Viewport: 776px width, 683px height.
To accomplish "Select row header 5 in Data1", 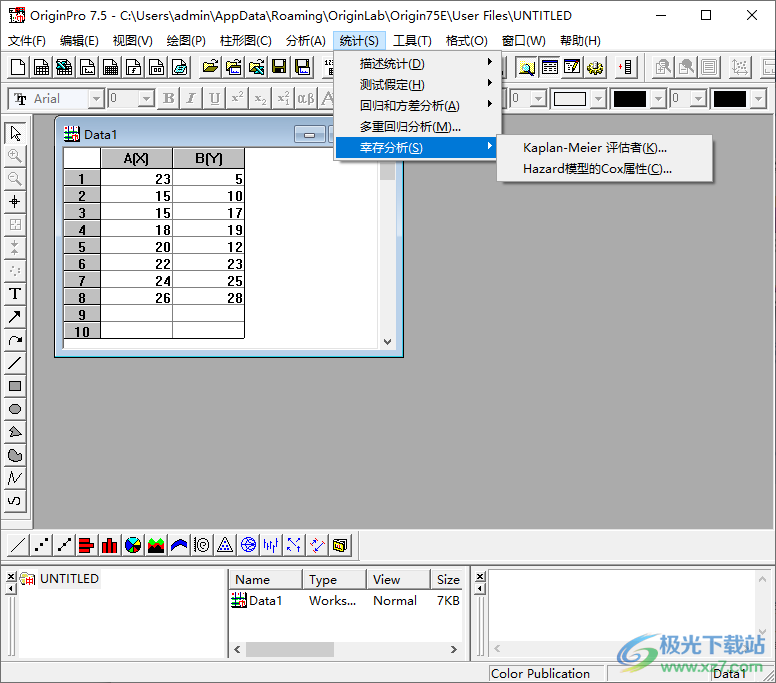I will click(82, 246).
